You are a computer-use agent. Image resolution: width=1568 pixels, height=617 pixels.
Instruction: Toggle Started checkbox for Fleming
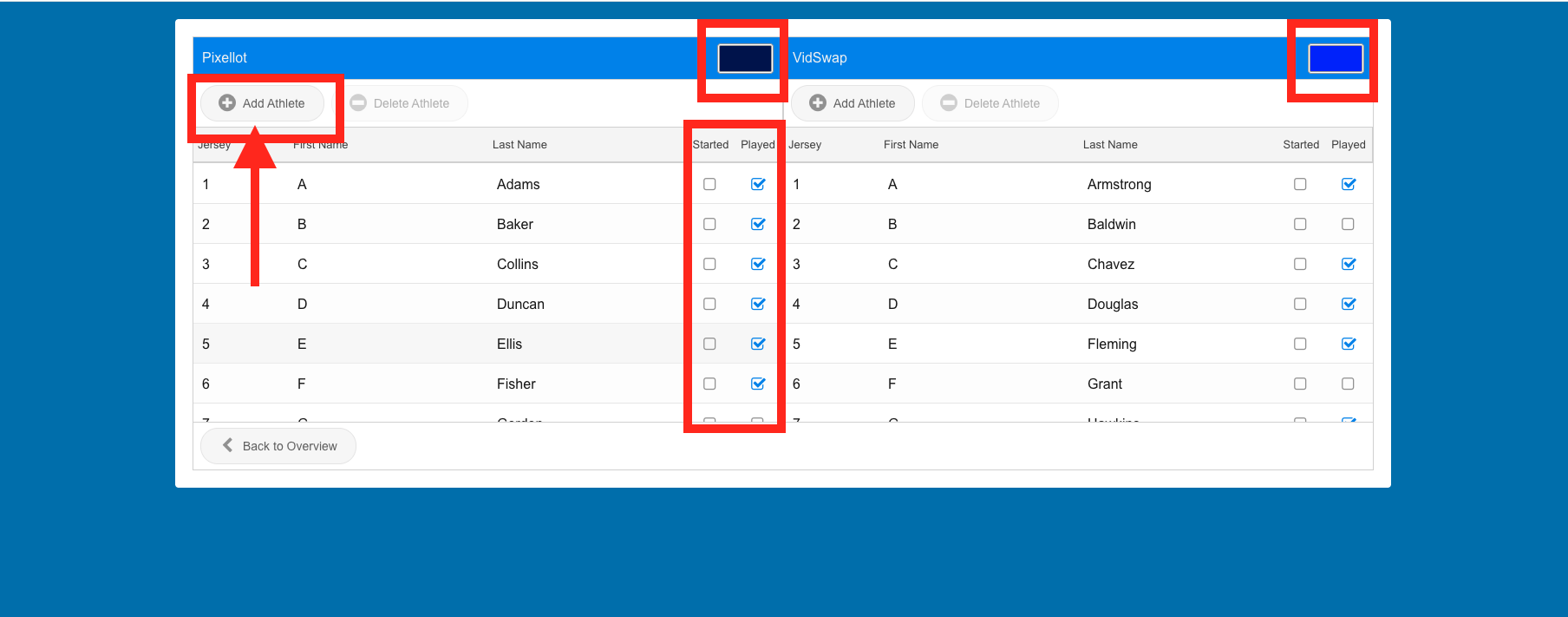point(1300,344)
